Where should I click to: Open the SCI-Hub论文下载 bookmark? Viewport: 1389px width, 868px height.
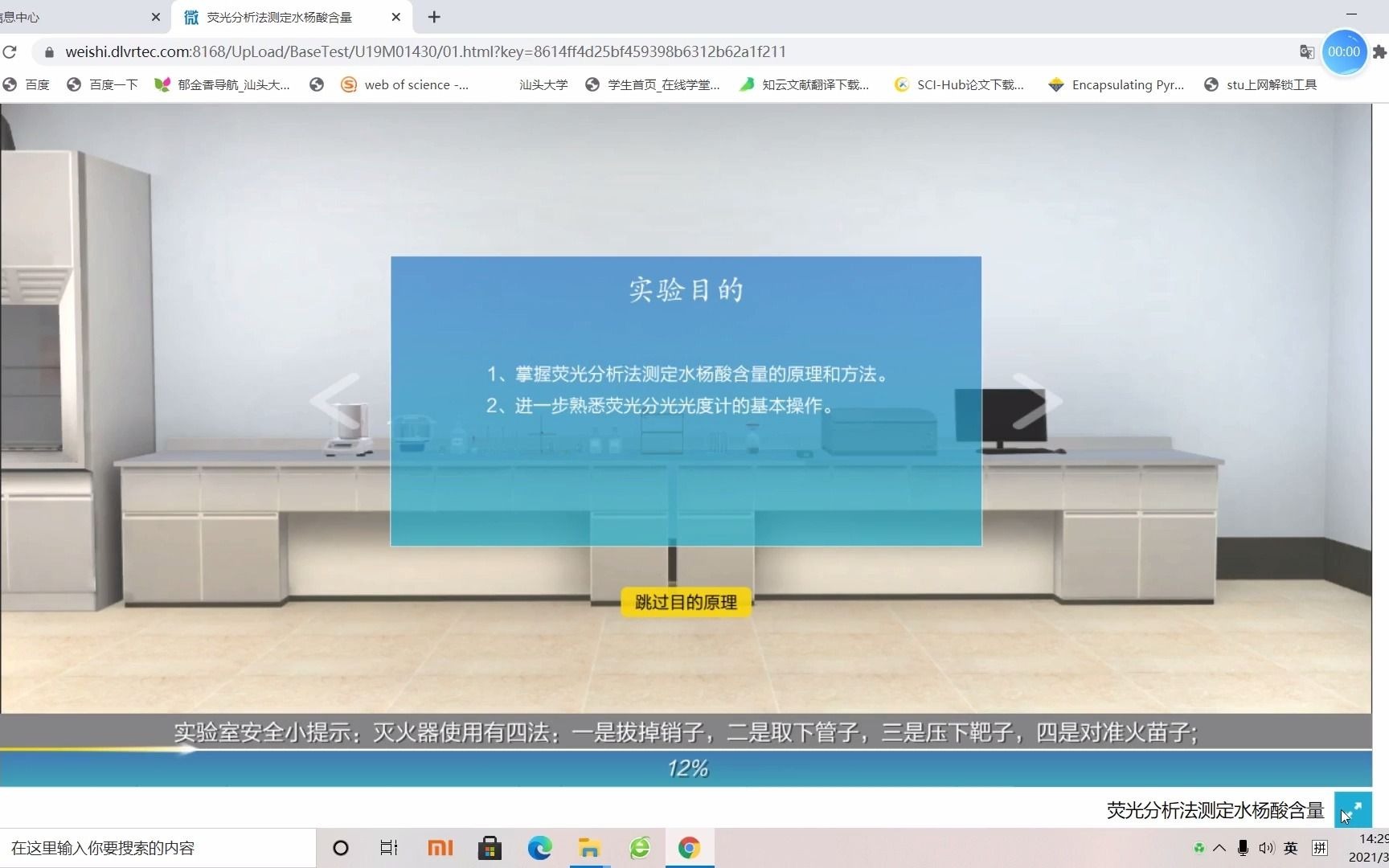(x=959, y=84)
